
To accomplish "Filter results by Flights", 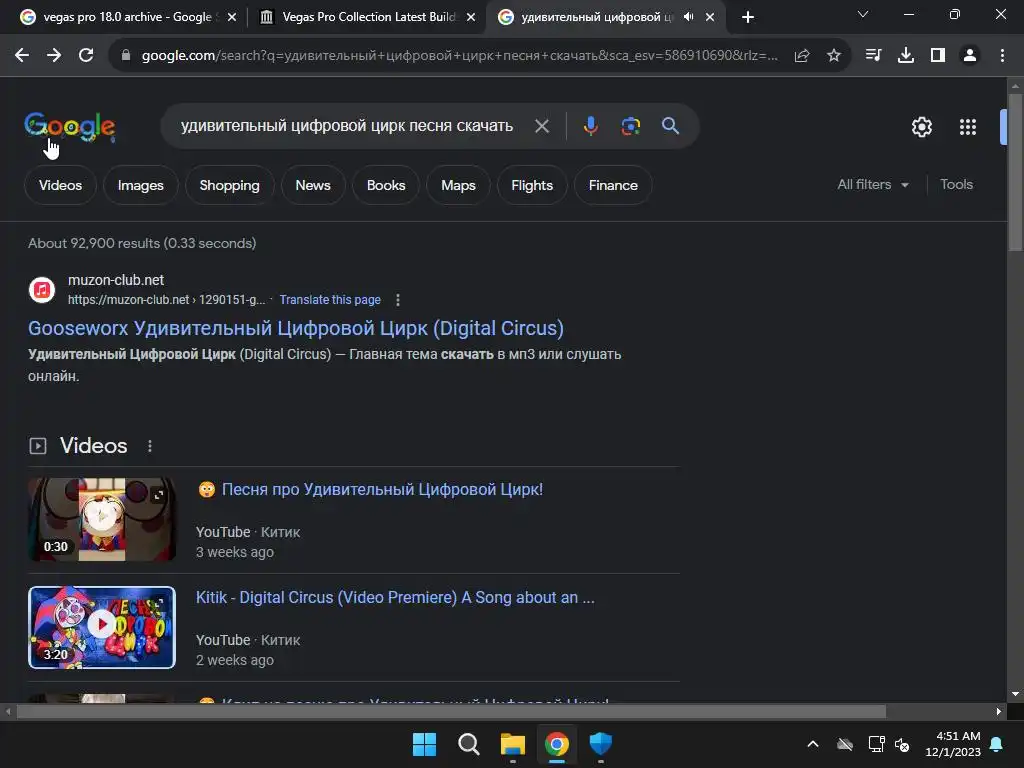I will [x=532, y=185].
